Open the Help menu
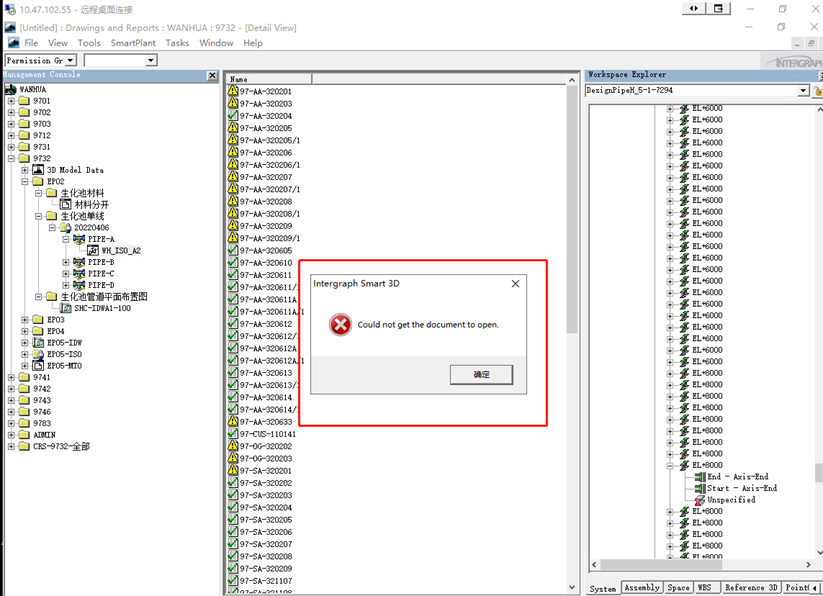 [252, 43]
